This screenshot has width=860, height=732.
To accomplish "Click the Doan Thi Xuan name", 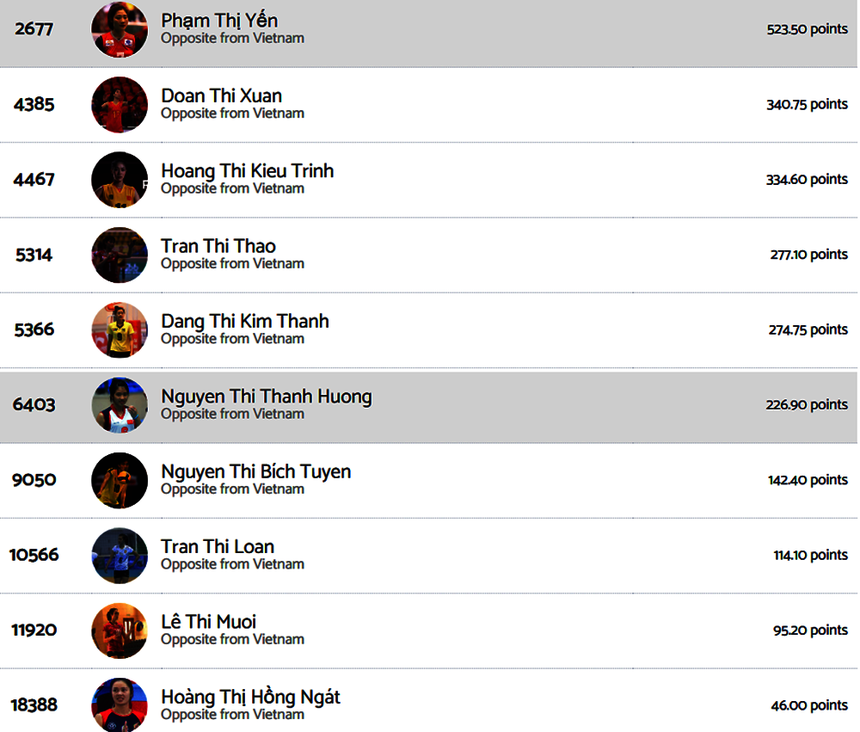I will coord(221,96).
